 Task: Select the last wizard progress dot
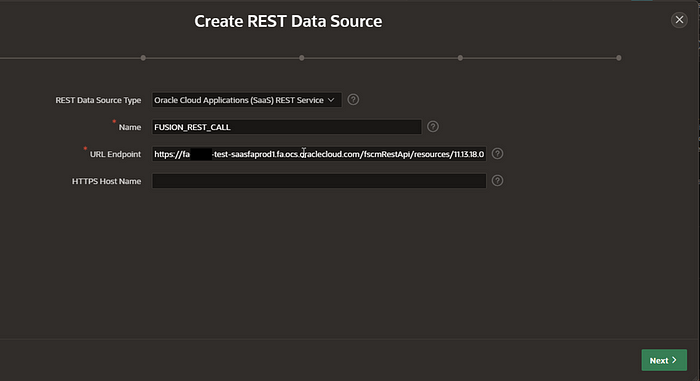(619, 58)
